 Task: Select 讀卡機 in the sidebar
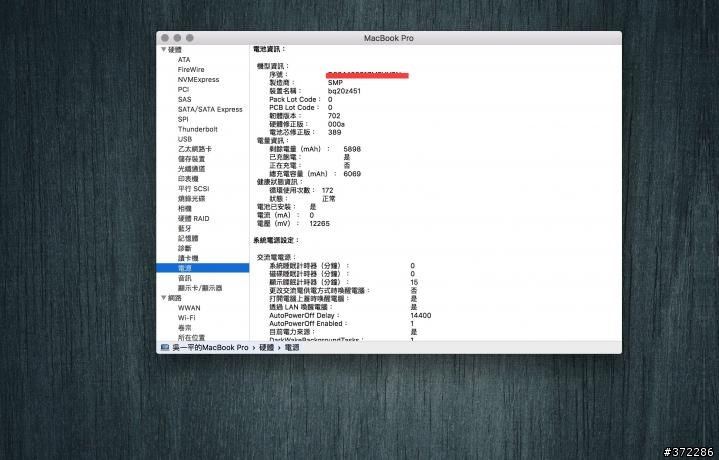coord(188,258)
